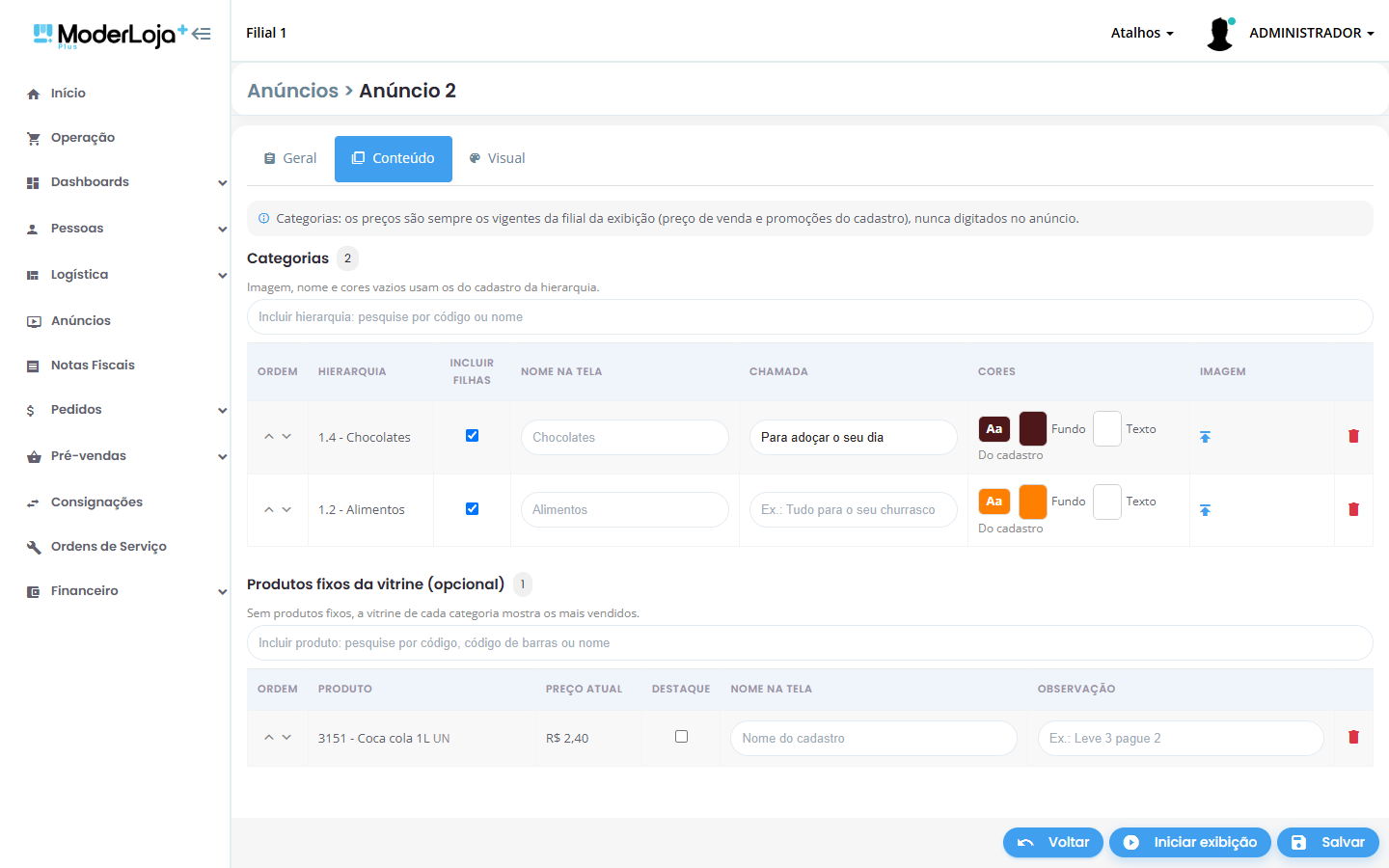Go to Início in the sidebar
Viewport: 1389px width, 868px height.
[x=68, y=94]
